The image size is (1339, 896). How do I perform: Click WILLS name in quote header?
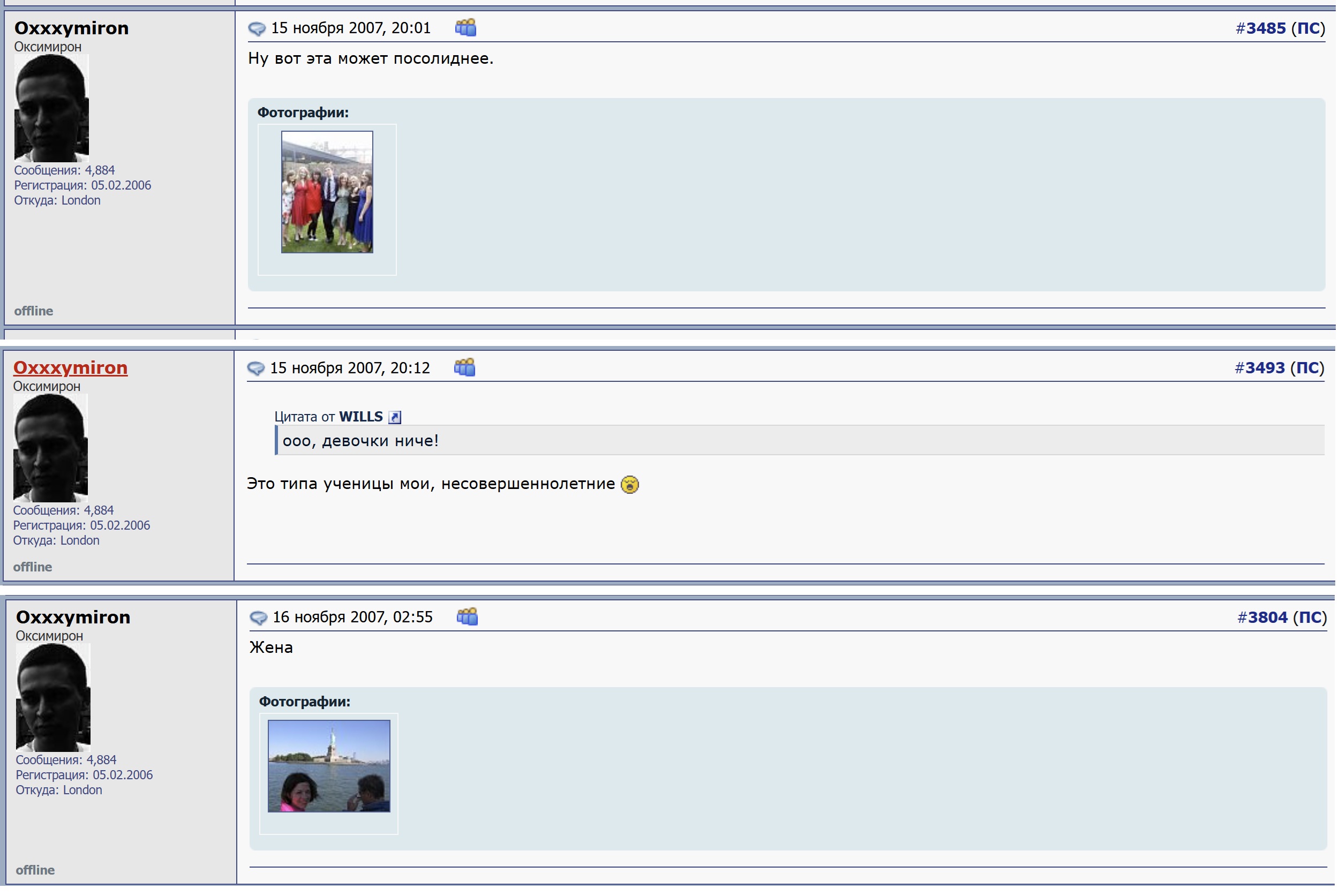pyautogui.click(x=360, y=417)
